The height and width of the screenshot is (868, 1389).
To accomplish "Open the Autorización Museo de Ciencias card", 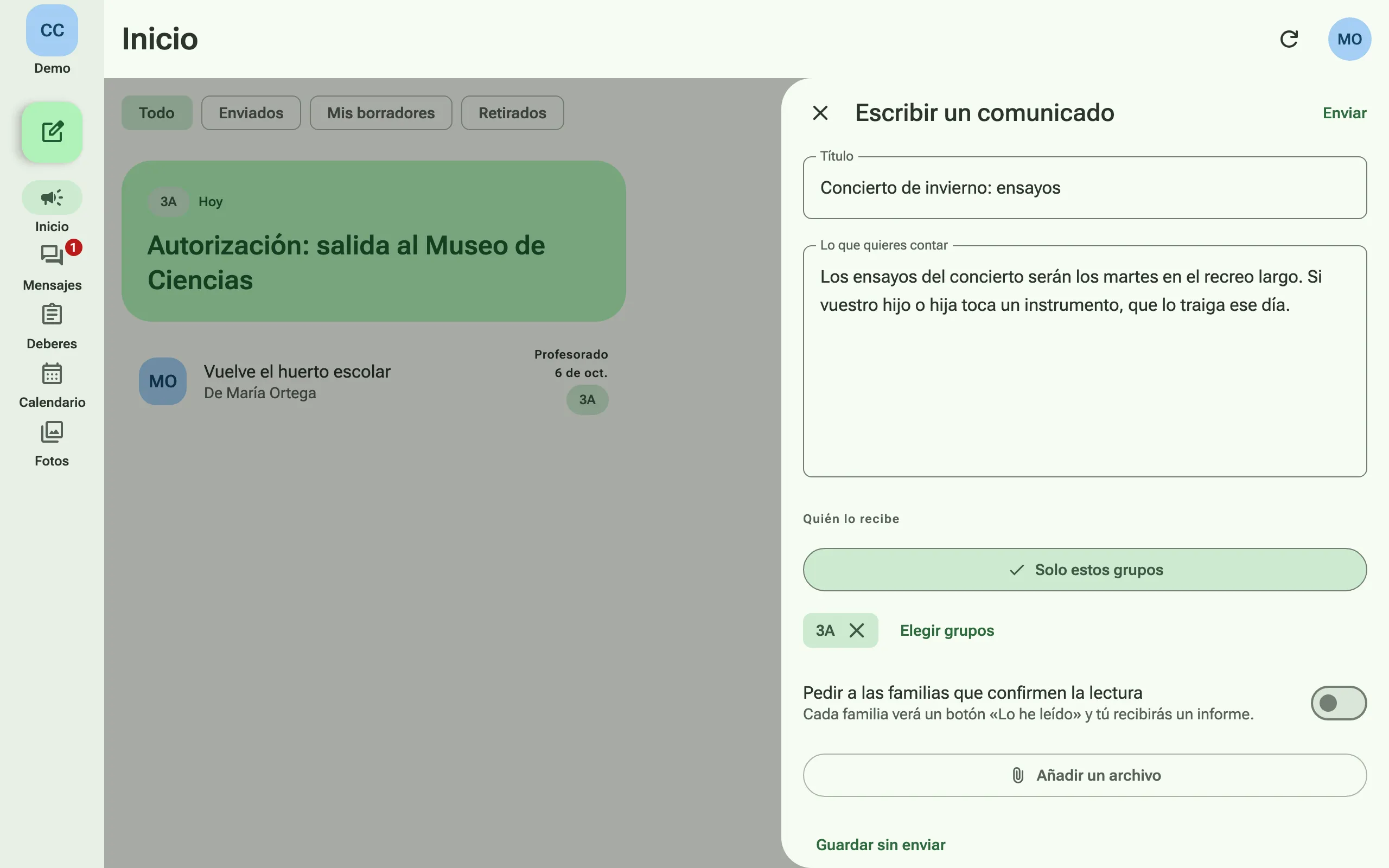I will 374,241.
